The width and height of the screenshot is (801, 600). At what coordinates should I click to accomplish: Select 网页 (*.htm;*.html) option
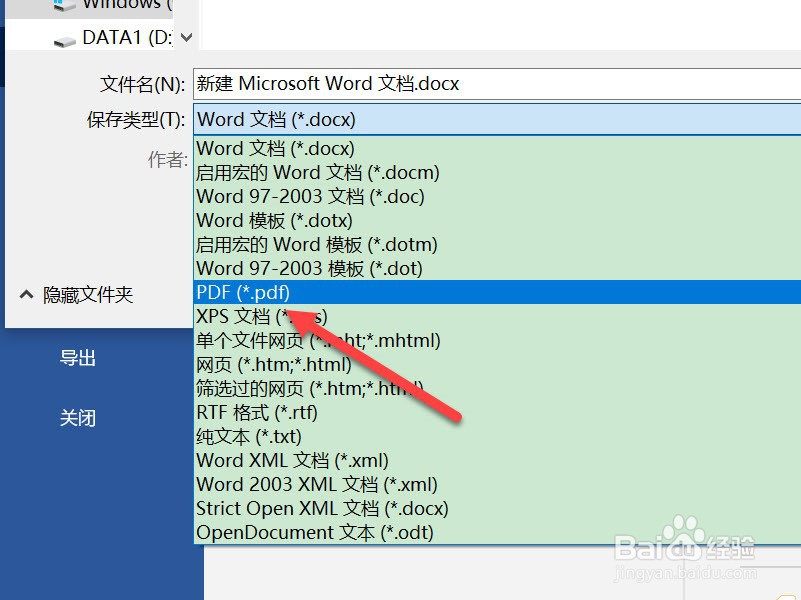click(x=497, y=364)
